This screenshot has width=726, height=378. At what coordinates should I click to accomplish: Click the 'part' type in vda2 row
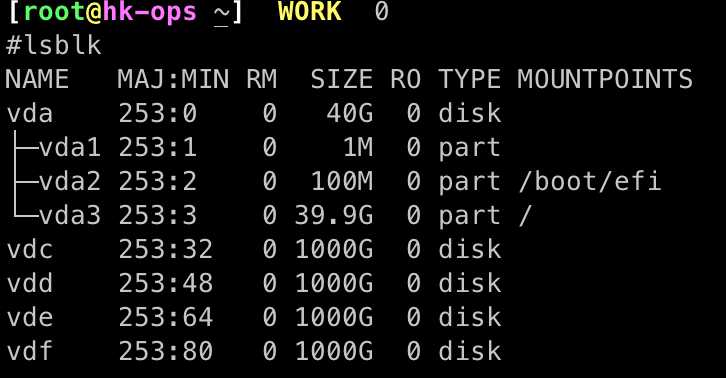469,182
